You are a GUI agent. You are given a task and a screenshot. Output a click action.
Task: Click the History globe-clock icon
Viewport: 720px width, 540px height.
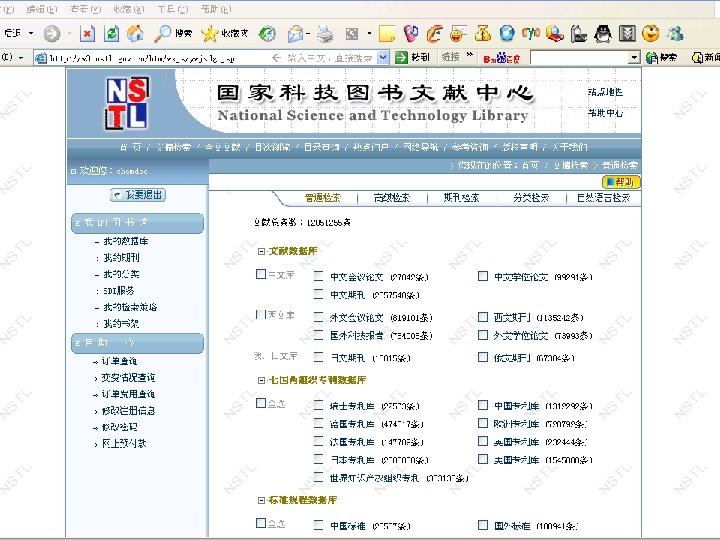pyautogui.click(x=267, y=33)
